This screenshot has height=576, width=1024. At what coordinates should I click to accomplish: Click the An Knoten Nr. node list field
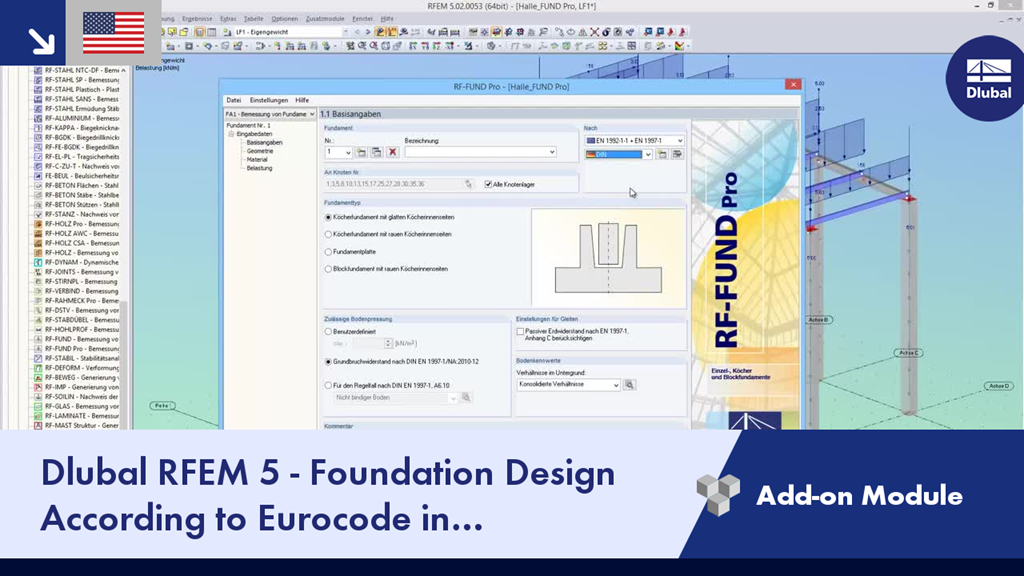click(394, 184)
